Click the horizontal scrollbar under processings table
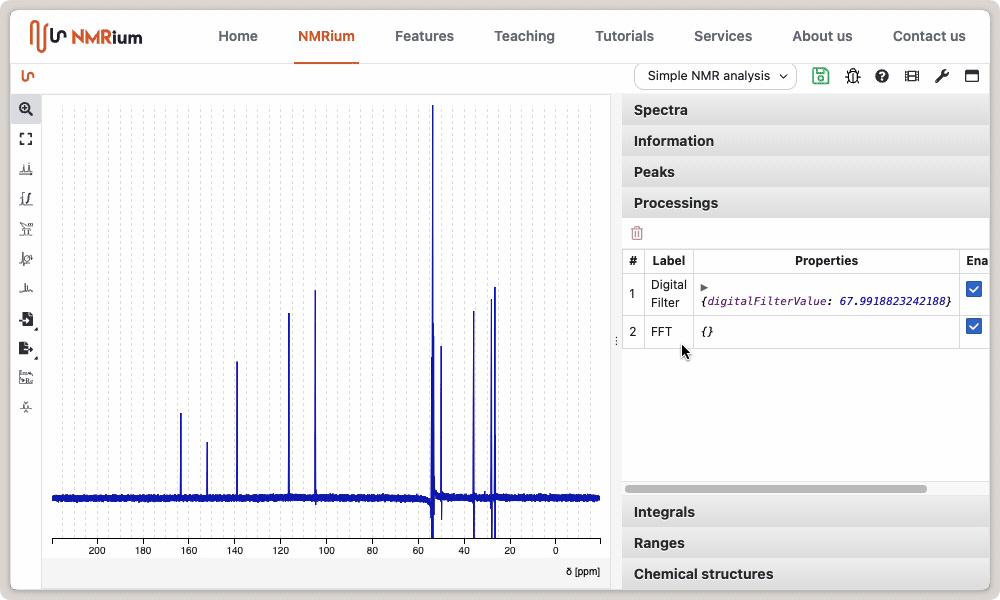This screenshot has height=600, width=1000. click(775, 489)
